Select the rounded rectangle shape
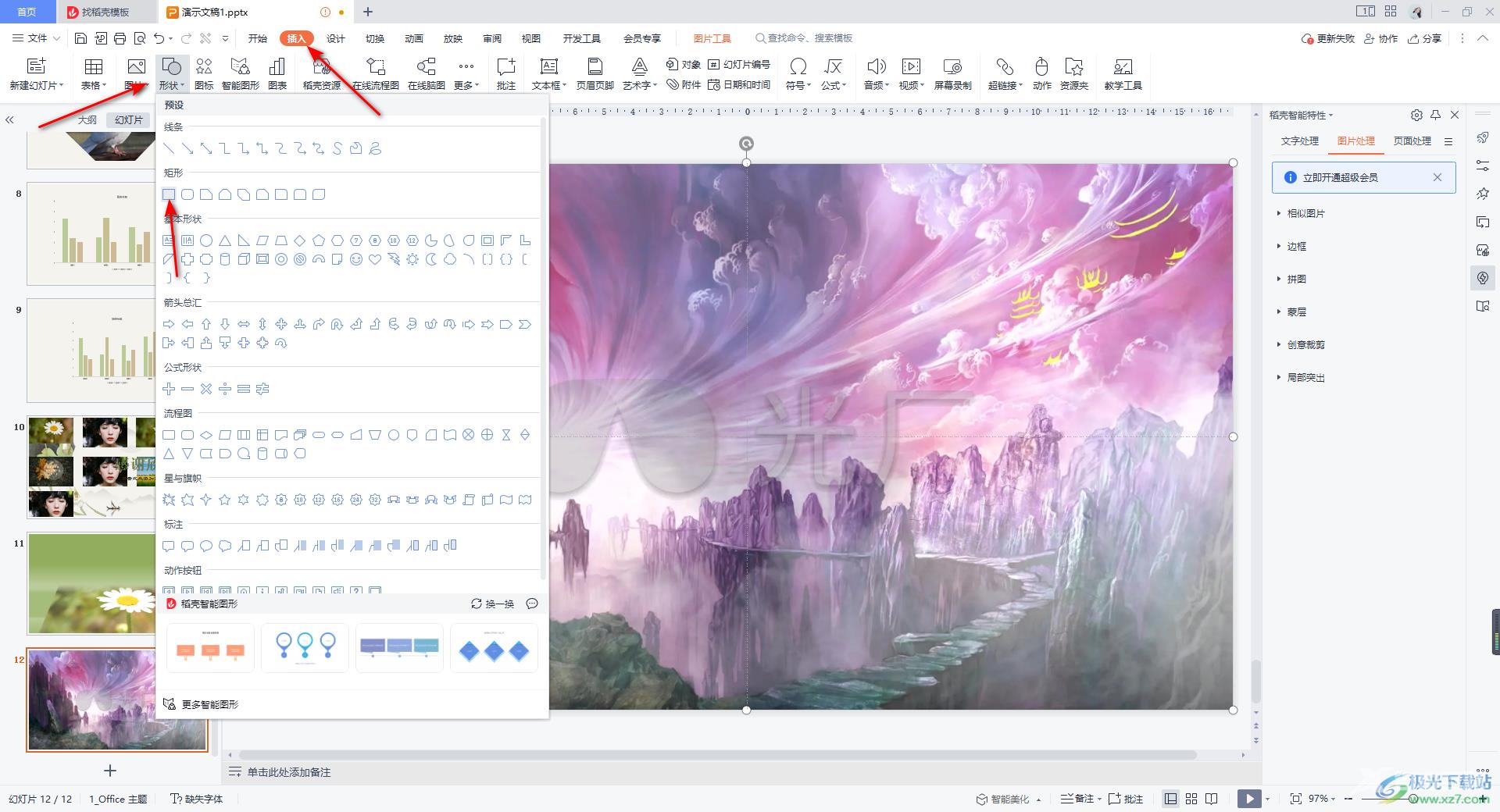The image size is (1500, 812). click(187, 194)
